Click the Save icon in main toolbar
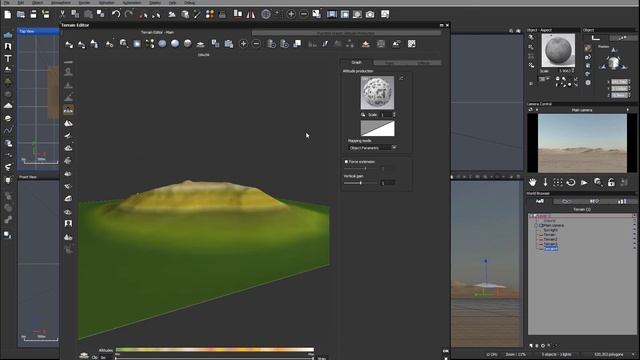The width and height of the screenshot is (640, 360). [33, 15]
